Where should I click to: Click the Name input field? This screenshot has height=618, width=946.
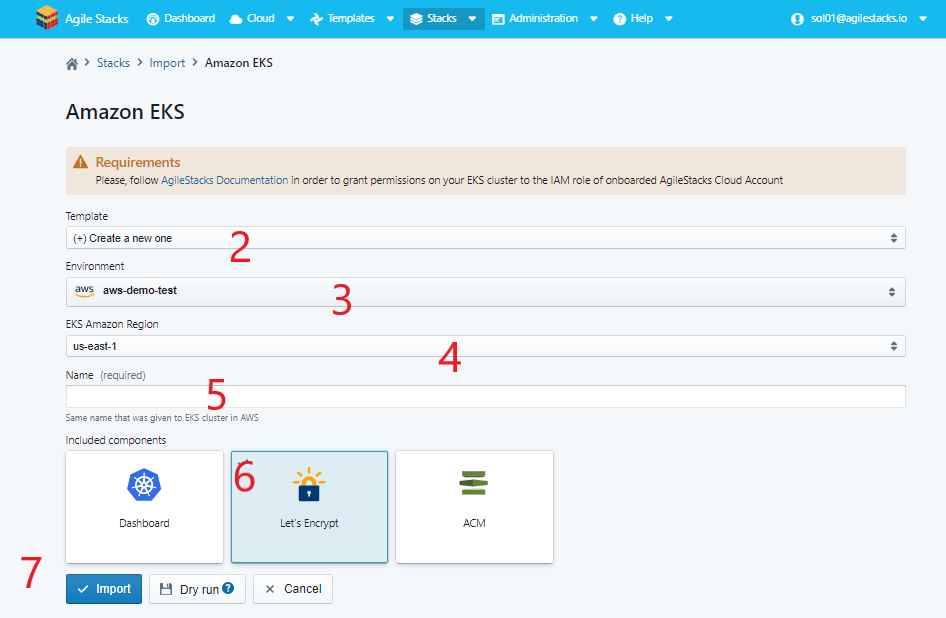(486, 397)
